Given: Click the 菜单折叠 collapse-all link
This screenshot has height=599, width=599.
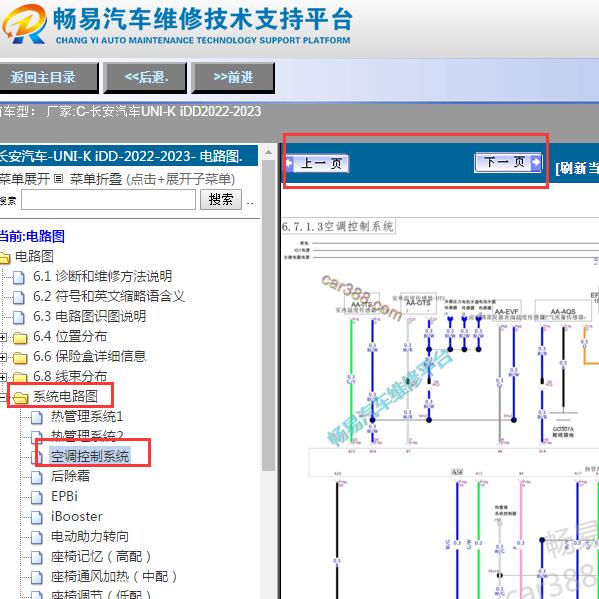Looking at the screenshot, I should (96, 179).
